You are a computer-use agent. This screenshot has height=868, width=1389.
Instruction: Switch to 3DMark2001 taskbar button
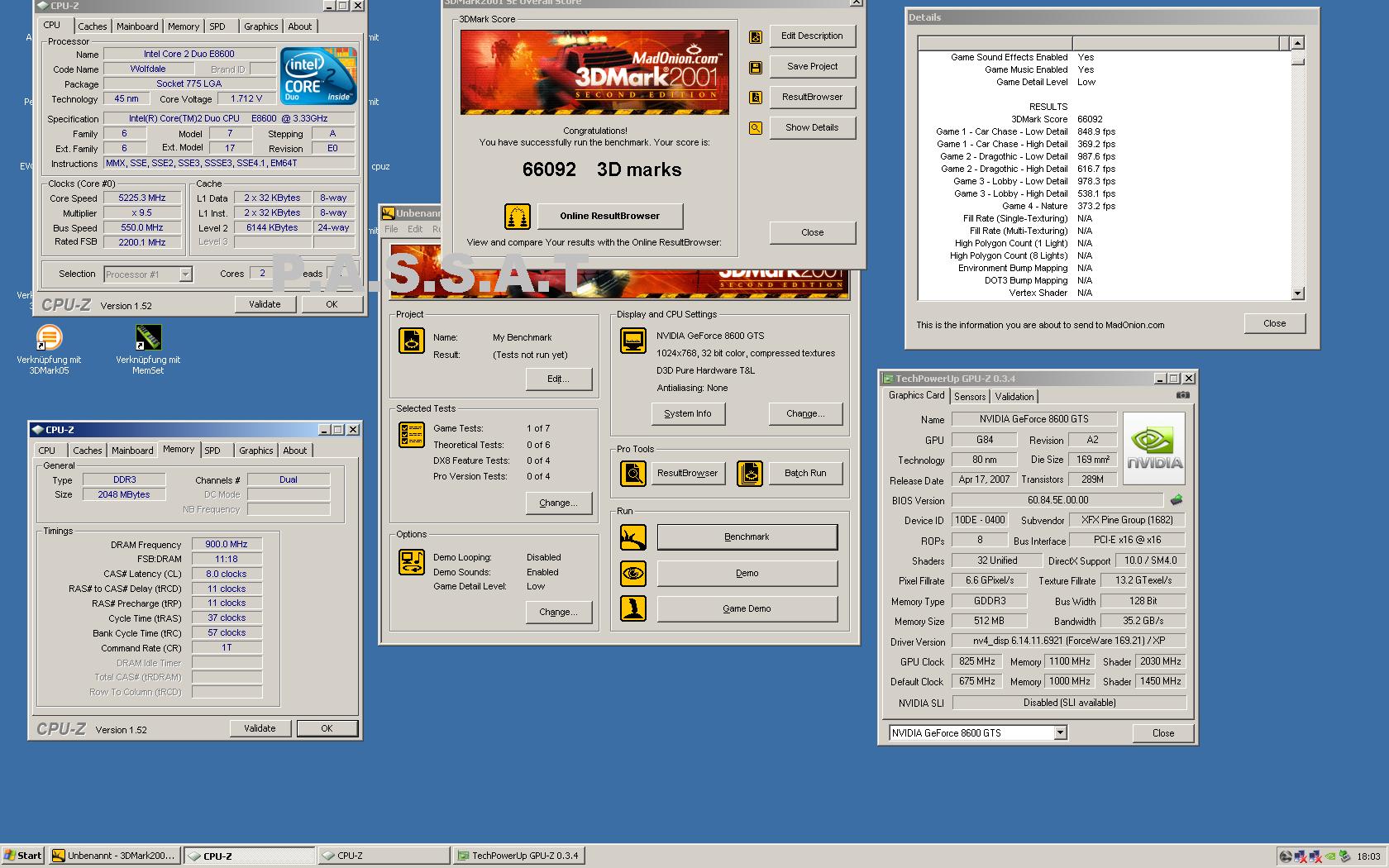pos(114,856)
